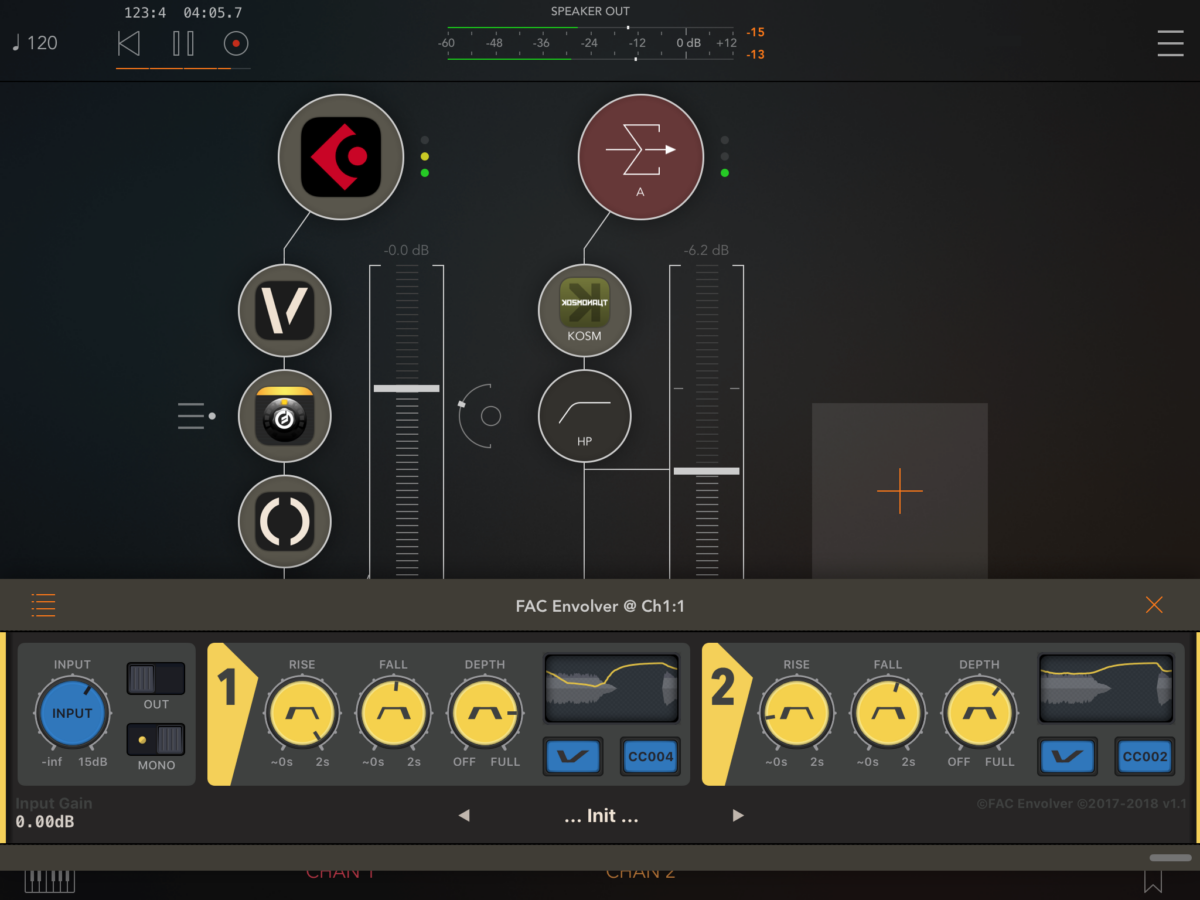Click the CC004 MIDI assignment button
Screen dimensions: 1200x900
pyautogui.click(x=650, y=757)
